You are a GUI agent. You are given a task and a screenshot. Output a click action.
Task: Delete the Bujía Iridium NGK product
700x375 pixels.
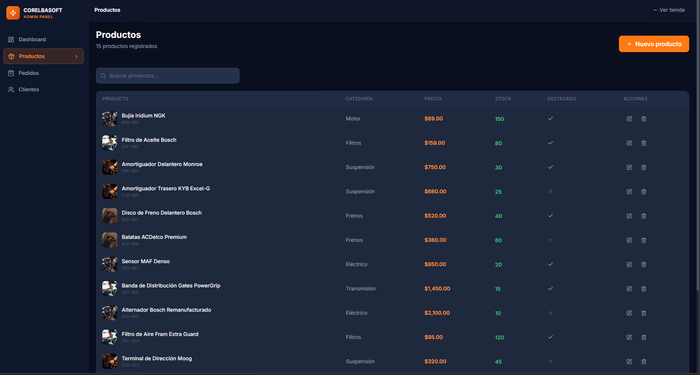pyautogui.click(x=643, y=119)
